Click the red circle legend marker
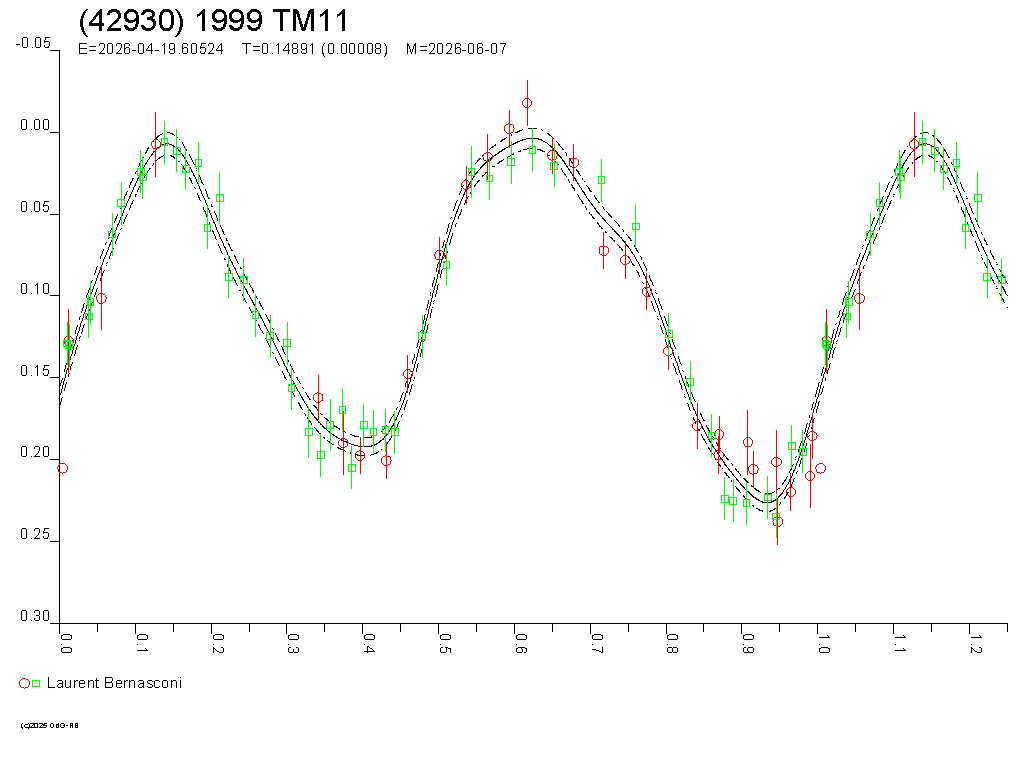1024x768 pixels. pyautogui.click(x=24, y=683)
